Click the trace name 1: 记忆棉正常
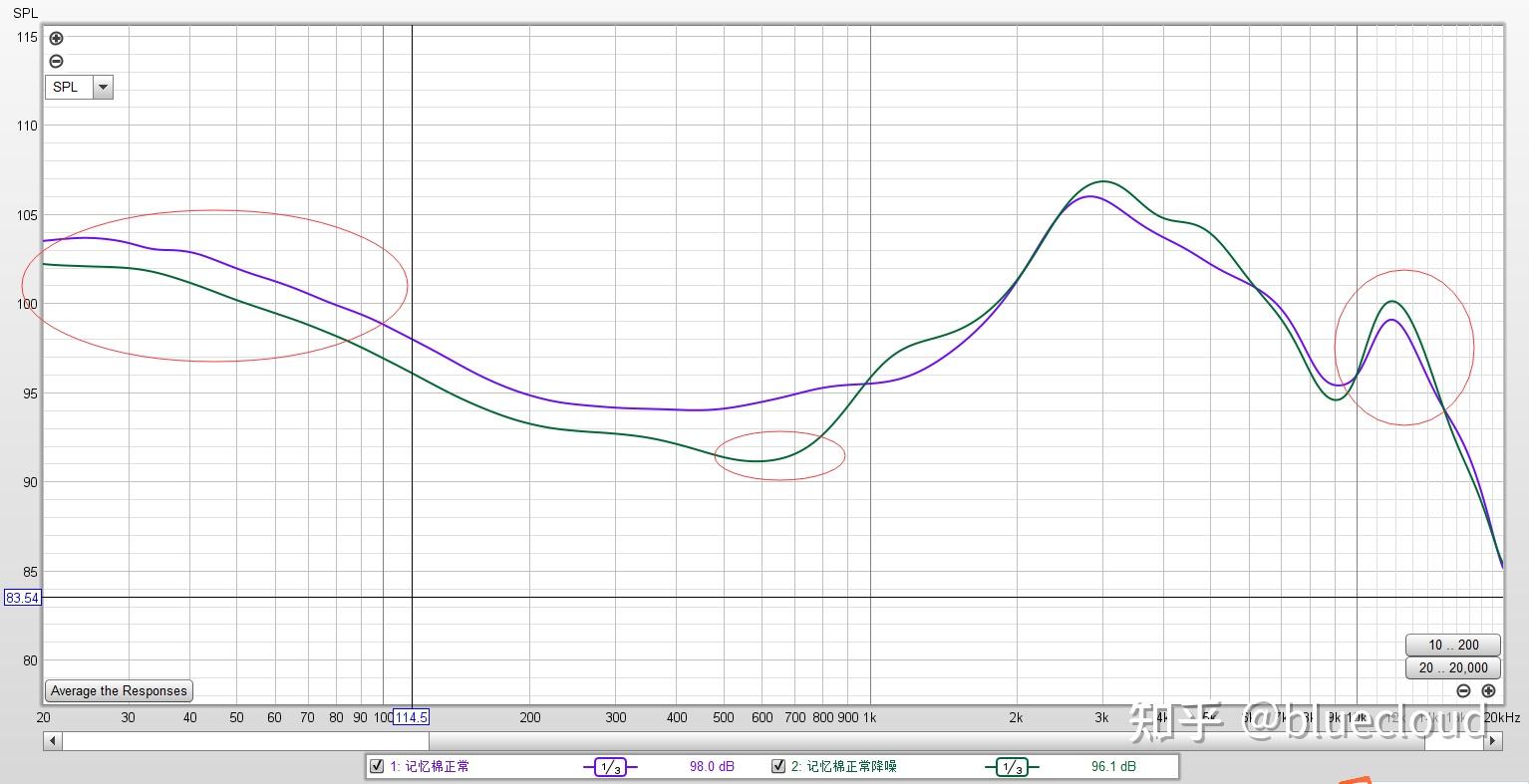This screenshot has height=784, width=1529. (430, 766)
